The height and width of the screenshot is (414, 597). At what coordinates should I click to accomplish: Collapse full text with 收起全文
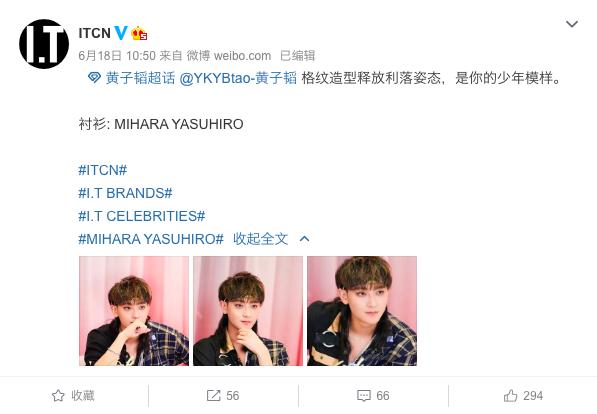[260, 239]
